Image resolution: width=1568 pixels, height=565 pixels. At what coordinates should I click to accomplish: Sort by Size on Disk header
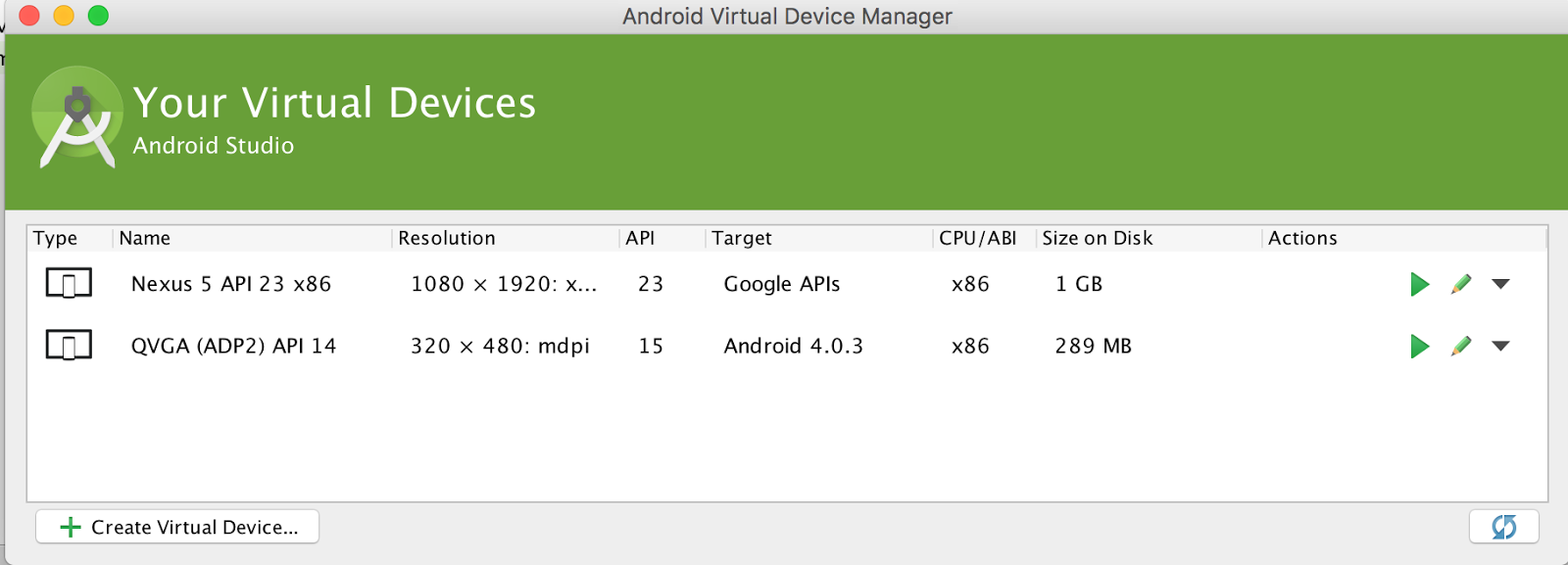coord(1098,238)
